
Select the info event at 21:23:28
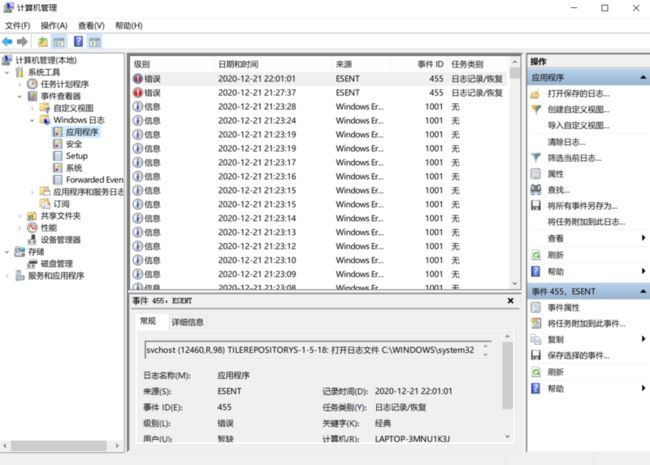pos(319,107)
